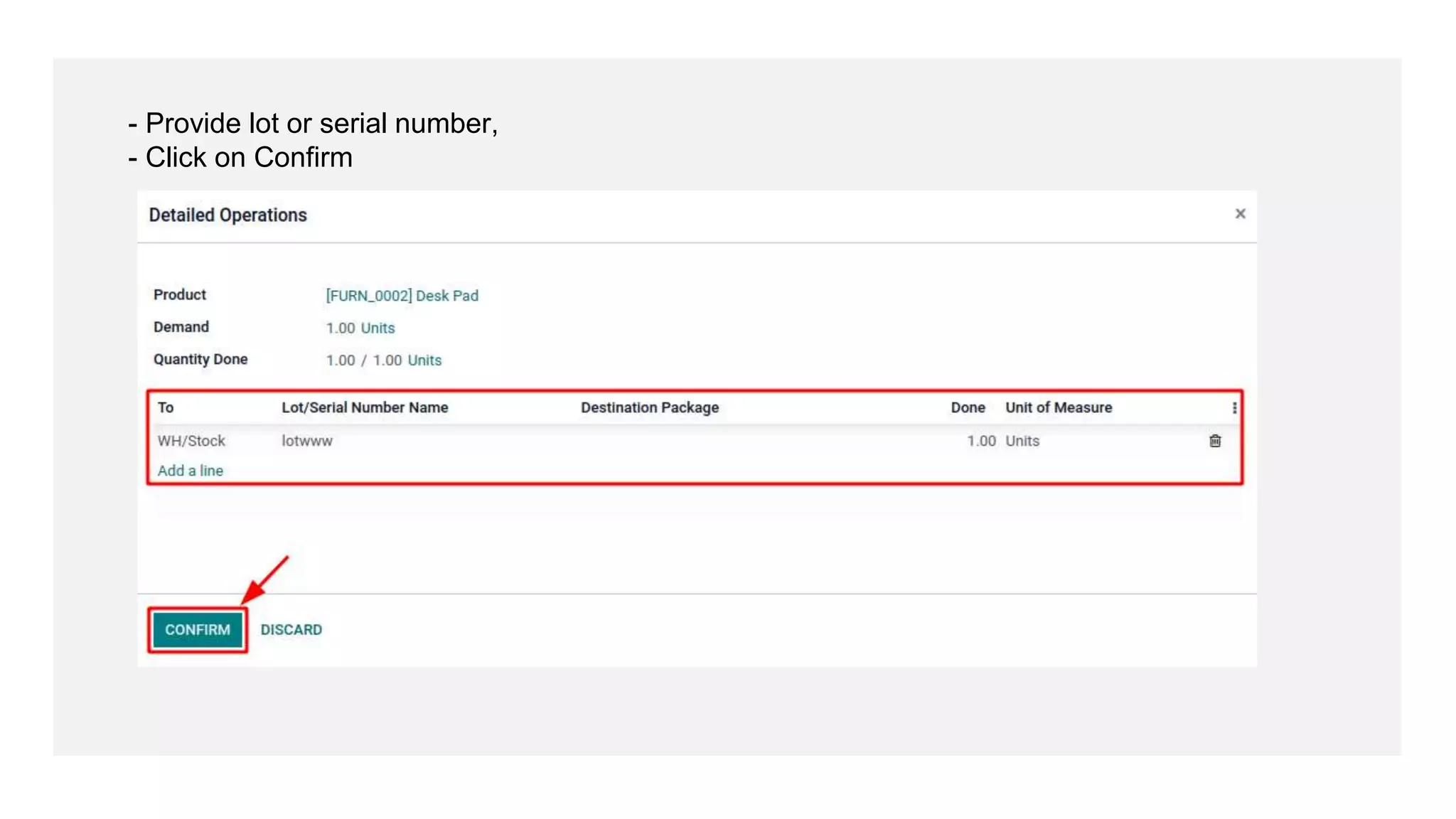
Task: Delete the lotwww line with trash icon
Action: 1215,441
